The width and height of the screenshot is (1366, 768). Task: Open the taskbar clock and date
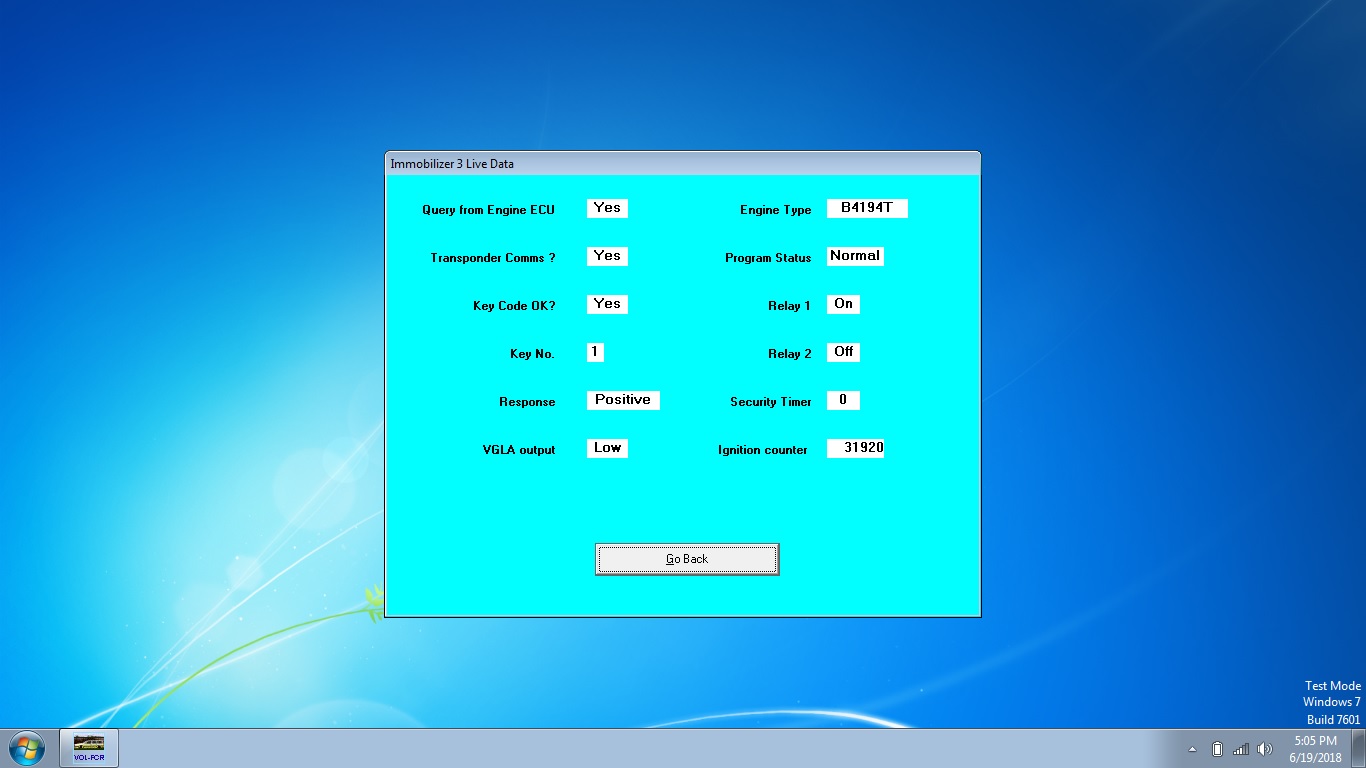(1315, 749)
